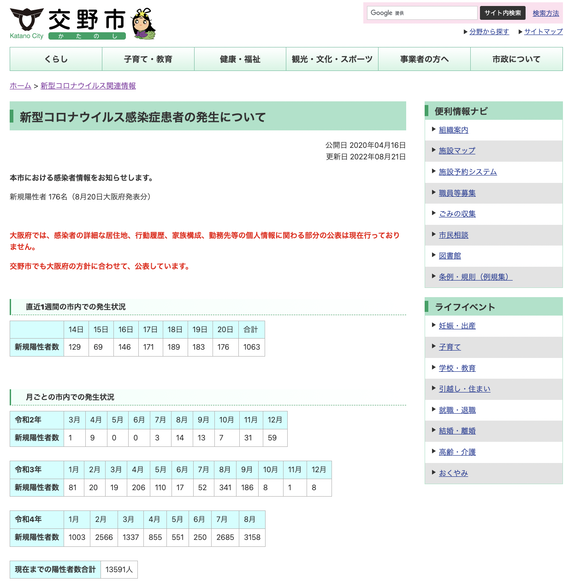Click the arrow bullet beside 妊娠・出産
This screenshot has width=580, height=586.
[x=434, y=325]
